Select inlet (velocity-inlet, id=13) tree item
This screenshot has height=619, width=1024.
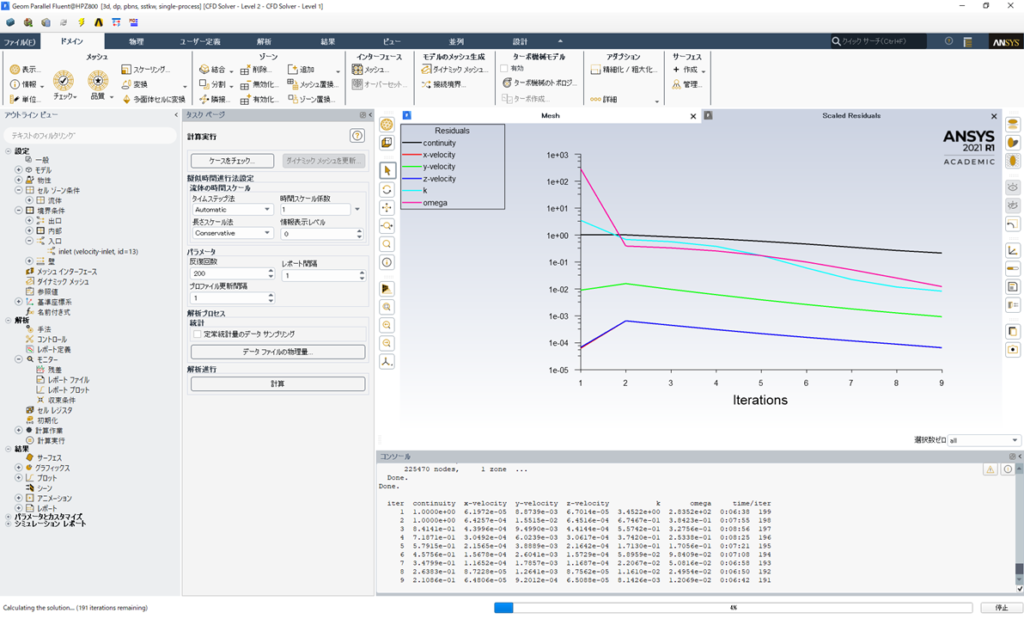(x=98, y=251)
